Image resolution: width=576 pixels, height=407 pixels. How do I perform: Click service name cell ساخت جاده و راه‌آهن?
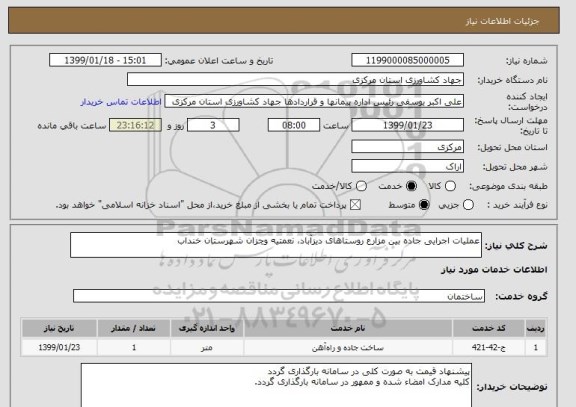(348, 347)
